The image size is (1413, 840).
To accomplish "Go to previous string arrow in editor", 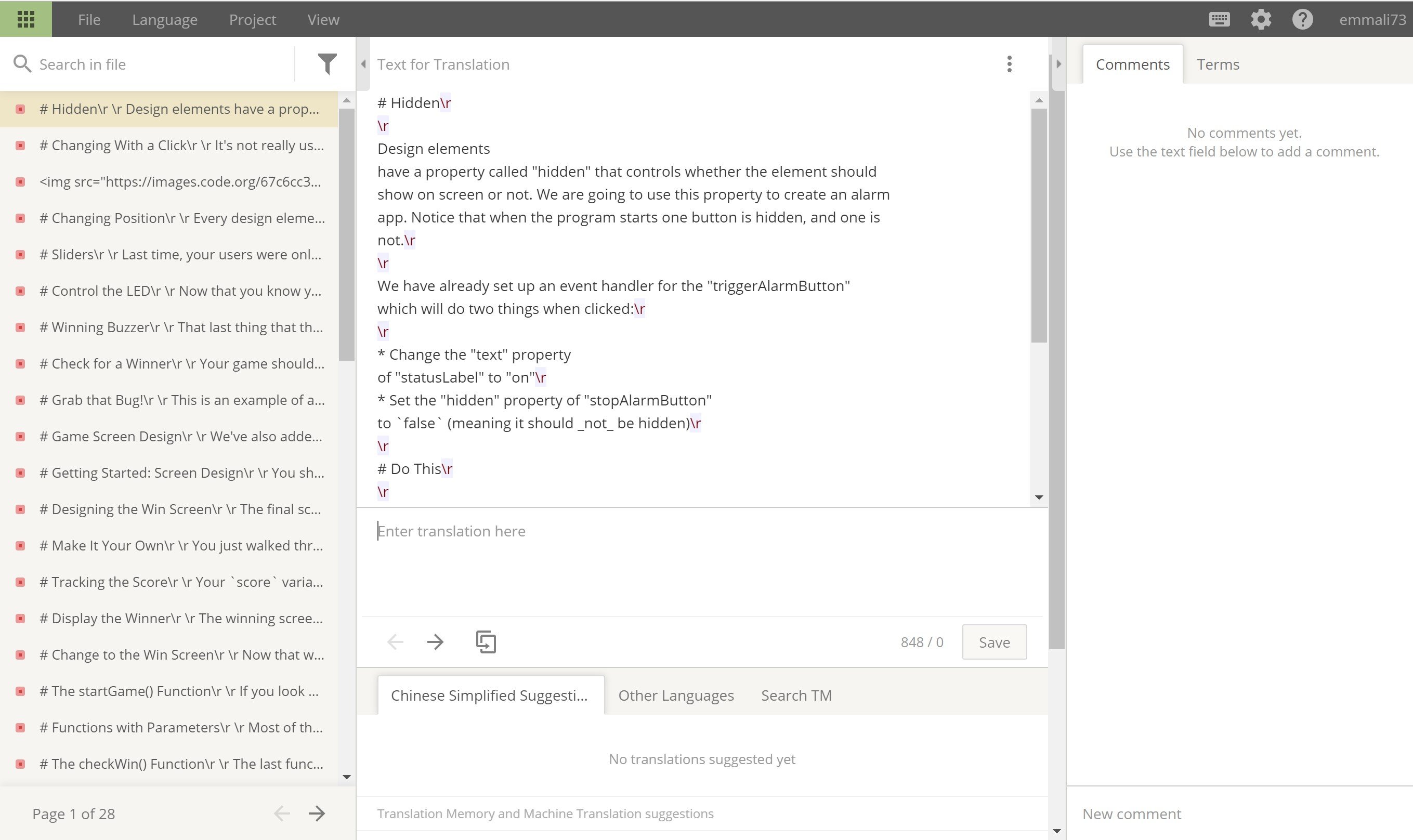I will click(395, 642).
